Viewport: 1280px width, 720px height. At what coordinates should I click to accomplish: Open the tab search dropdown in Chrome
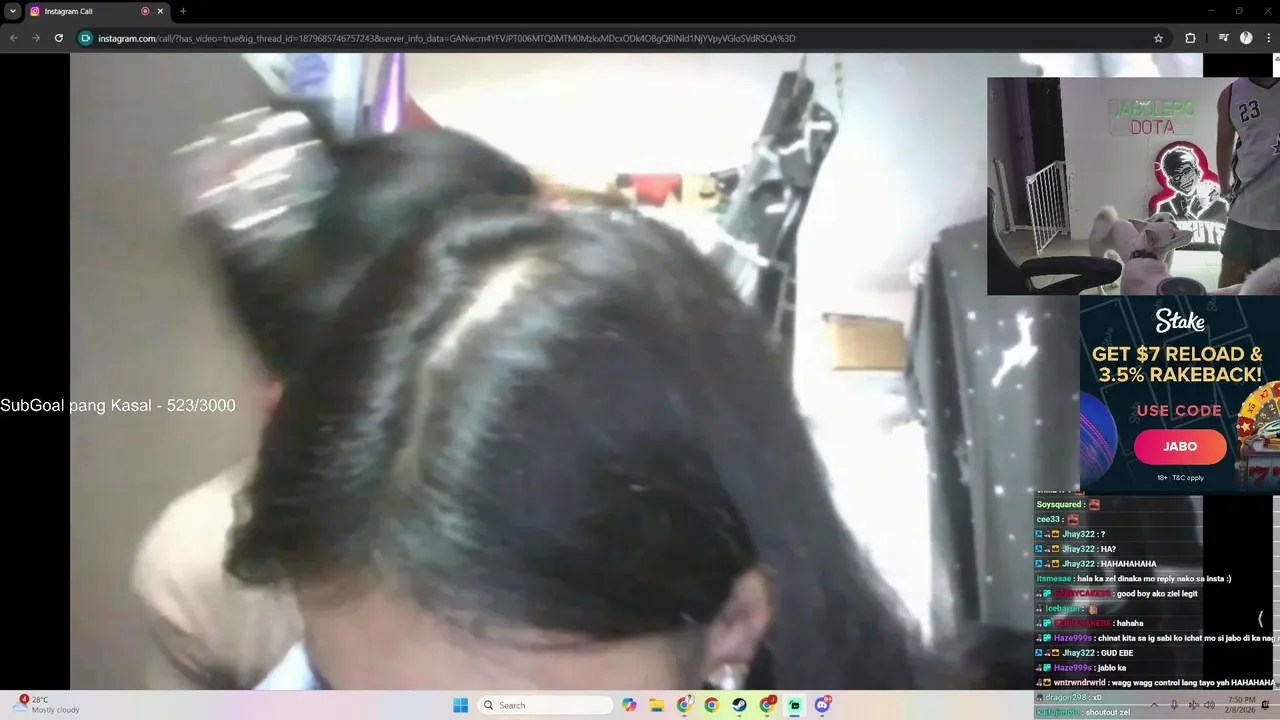(x=13, y=11)
